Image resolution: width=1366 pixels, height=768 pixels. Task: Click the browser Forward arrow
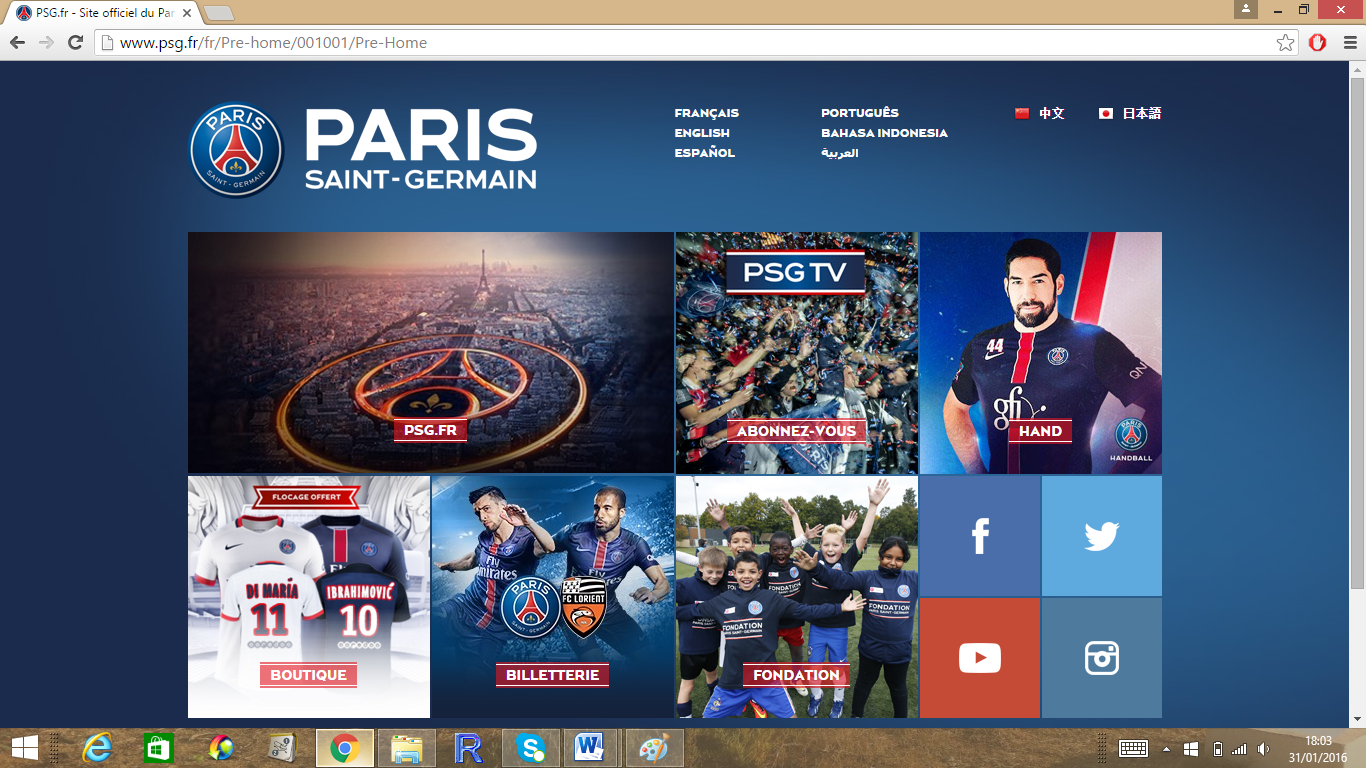tap(46, 43)
